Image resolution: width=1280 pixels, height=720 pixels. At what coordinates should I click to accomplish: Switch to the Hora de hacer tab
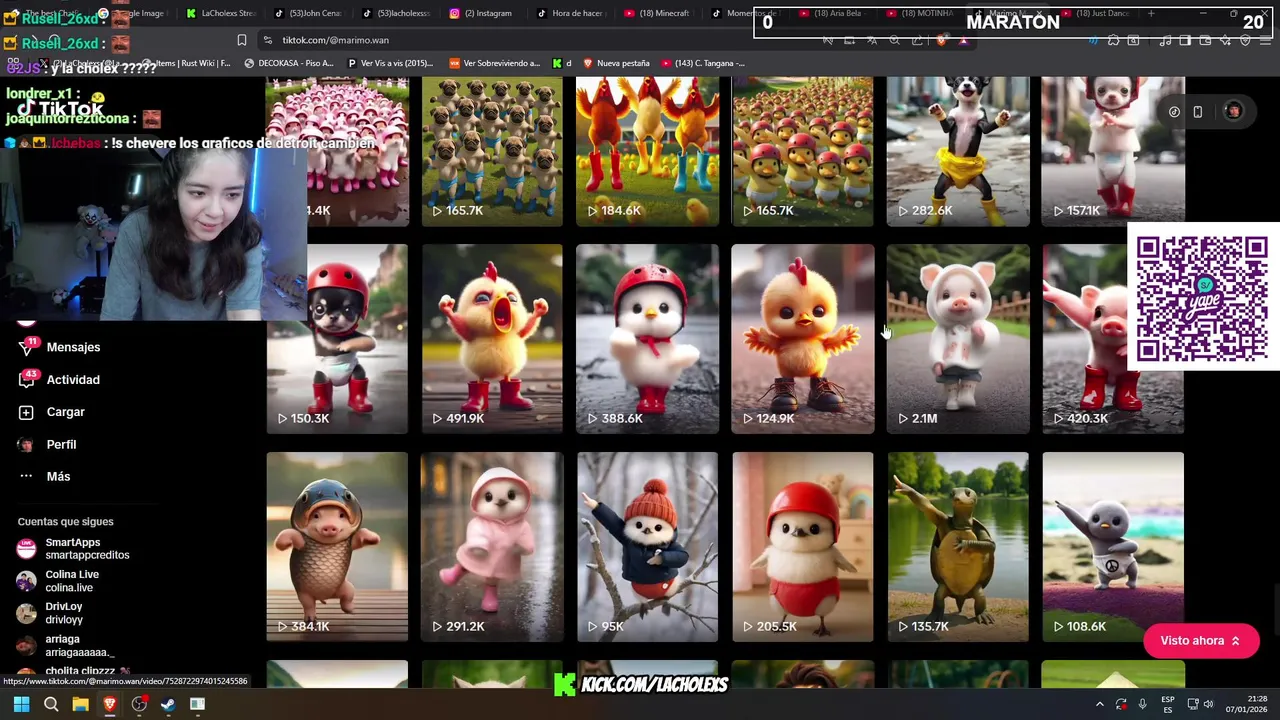click(569, 13)
